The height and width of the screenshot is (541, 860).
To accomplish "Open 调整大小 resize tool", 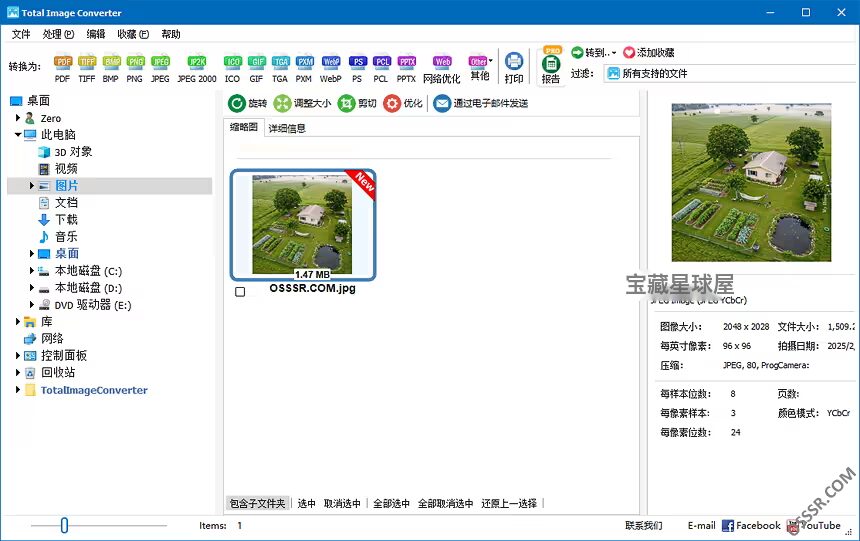I will [302, 103].
